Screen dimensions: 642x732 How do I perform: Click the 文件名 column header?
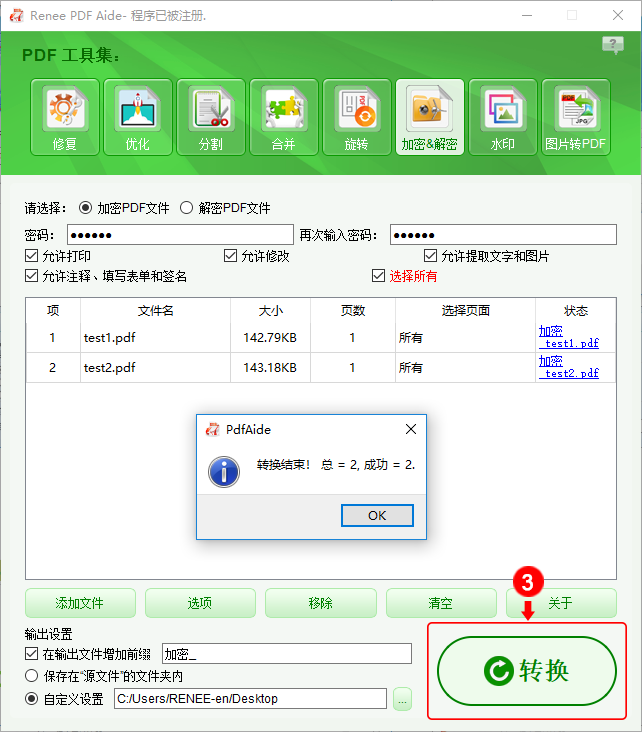pos(155,310)
